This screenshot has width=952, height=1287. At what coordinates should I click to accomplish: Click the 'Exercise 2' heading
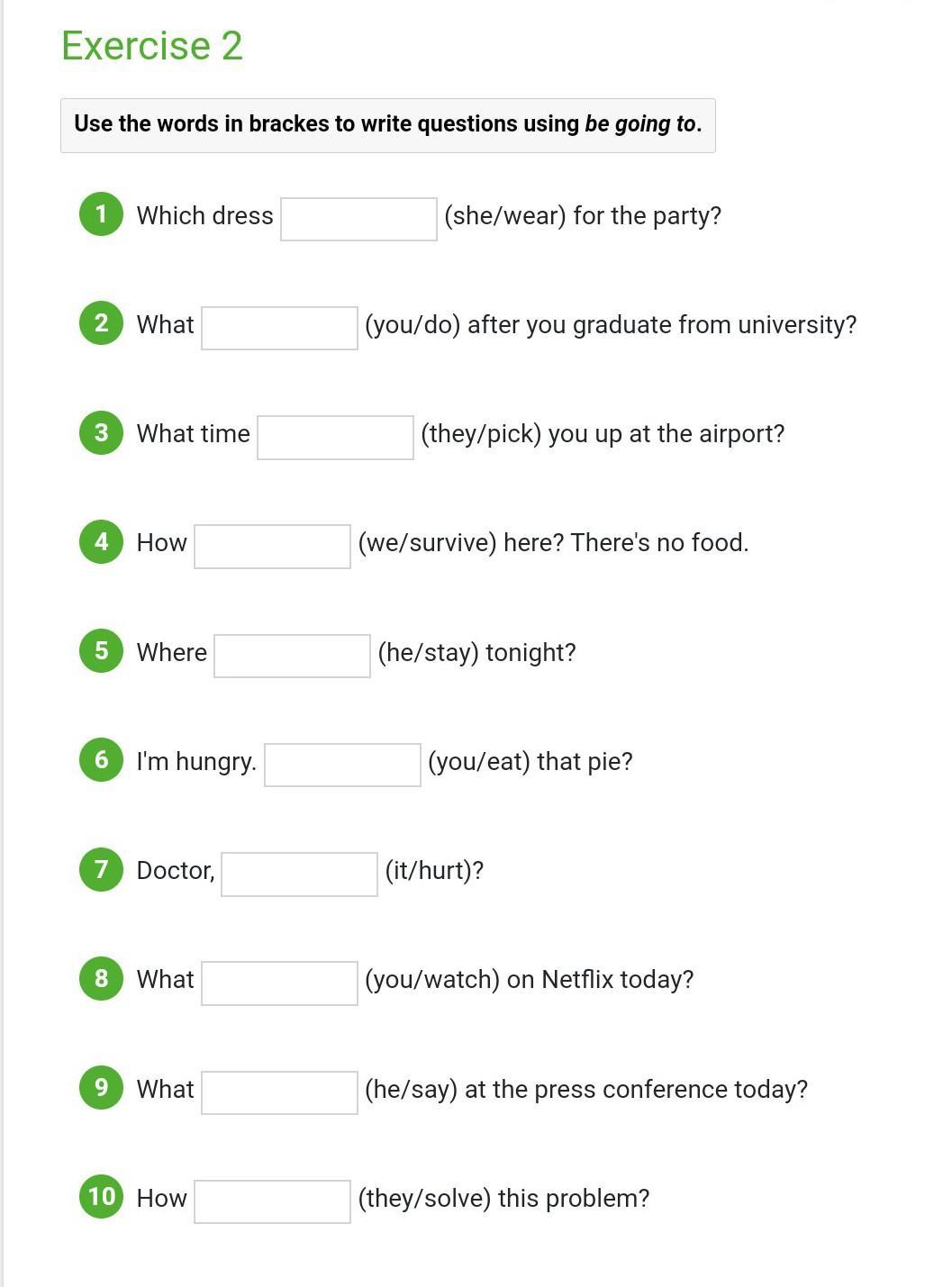point(152,45)
